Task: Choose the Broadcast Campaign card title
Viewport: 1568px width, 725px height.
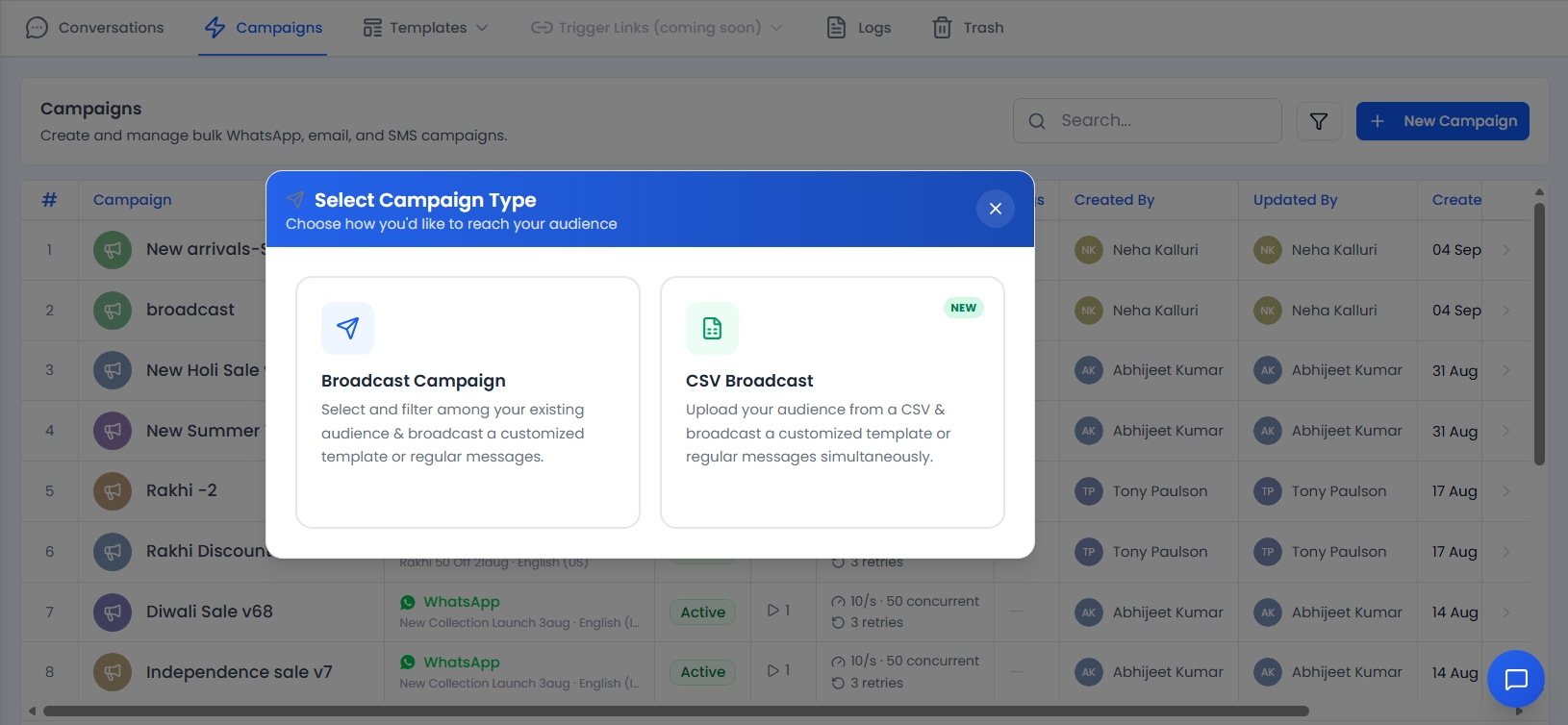Action: pos(414,381)
